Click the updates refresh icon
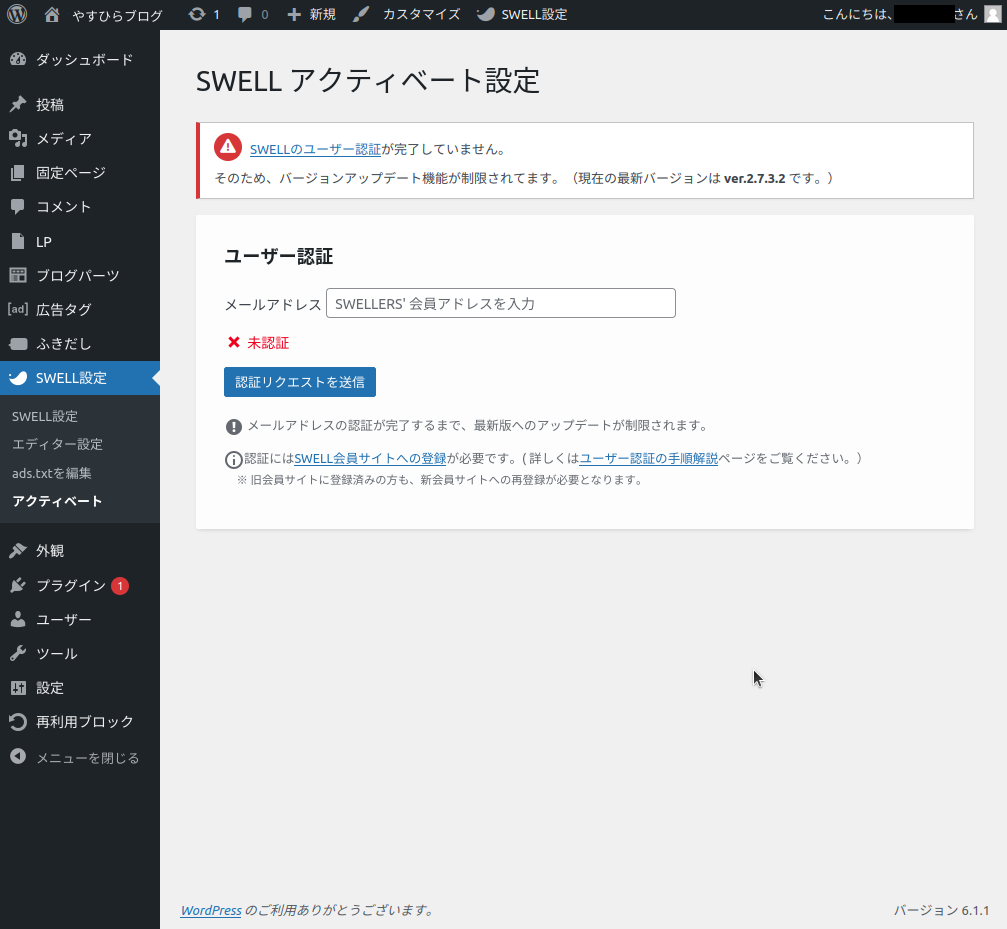Screen dimensions: 1007x929 [x=197, y=14]
